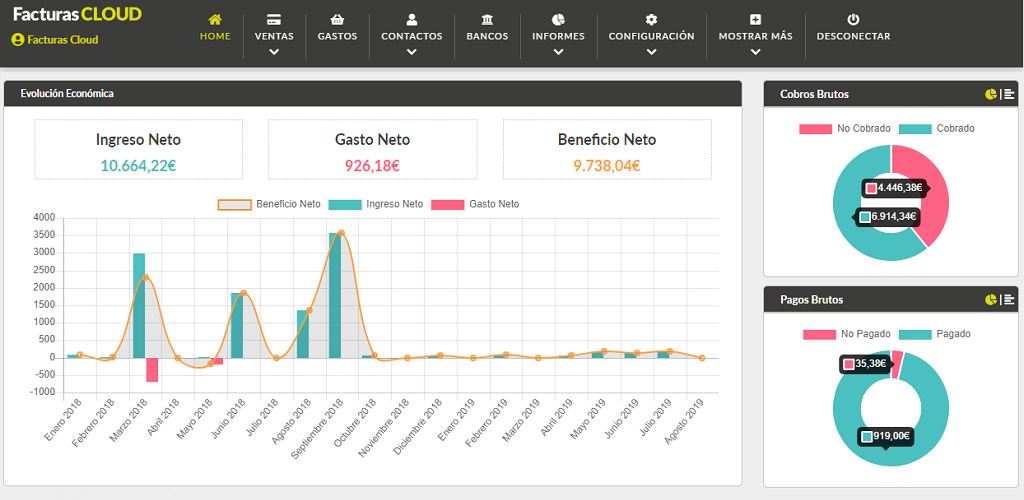Click the Home house icon
The width and height of the screenshot is (1024, 500).
pyautogui.click(x=215, y=20)
